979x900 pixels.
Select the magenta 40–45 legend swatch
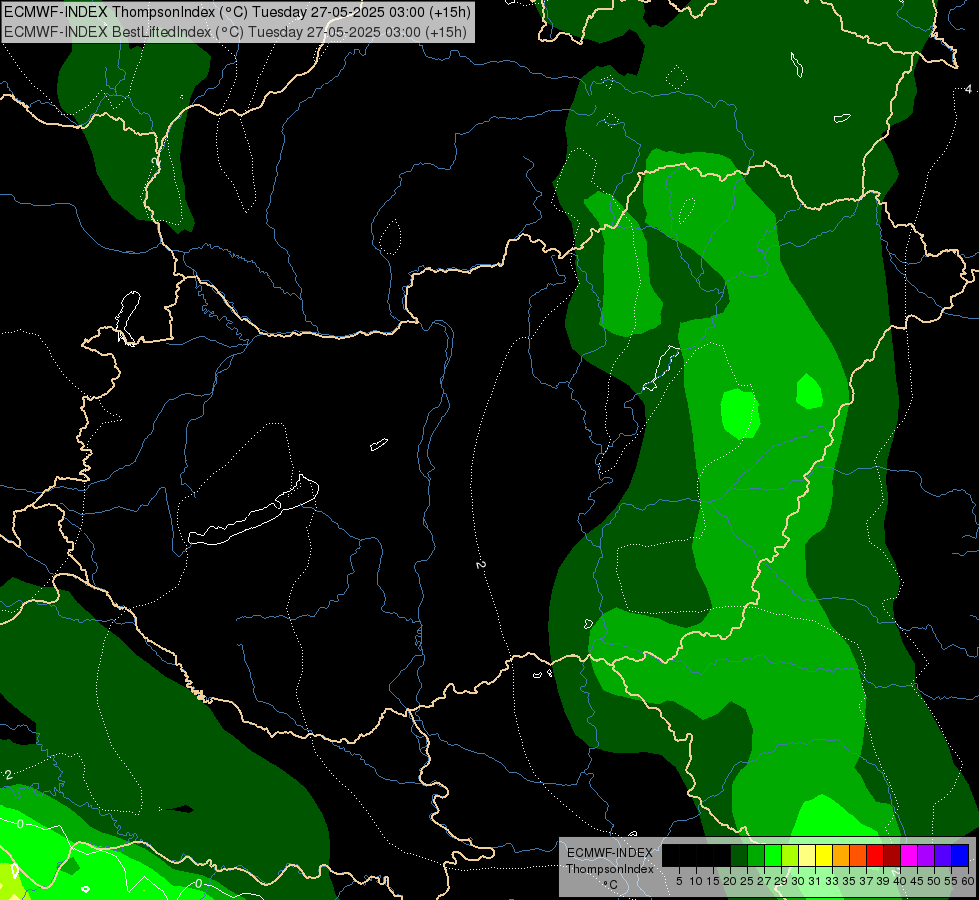click(x=909, y=855)
